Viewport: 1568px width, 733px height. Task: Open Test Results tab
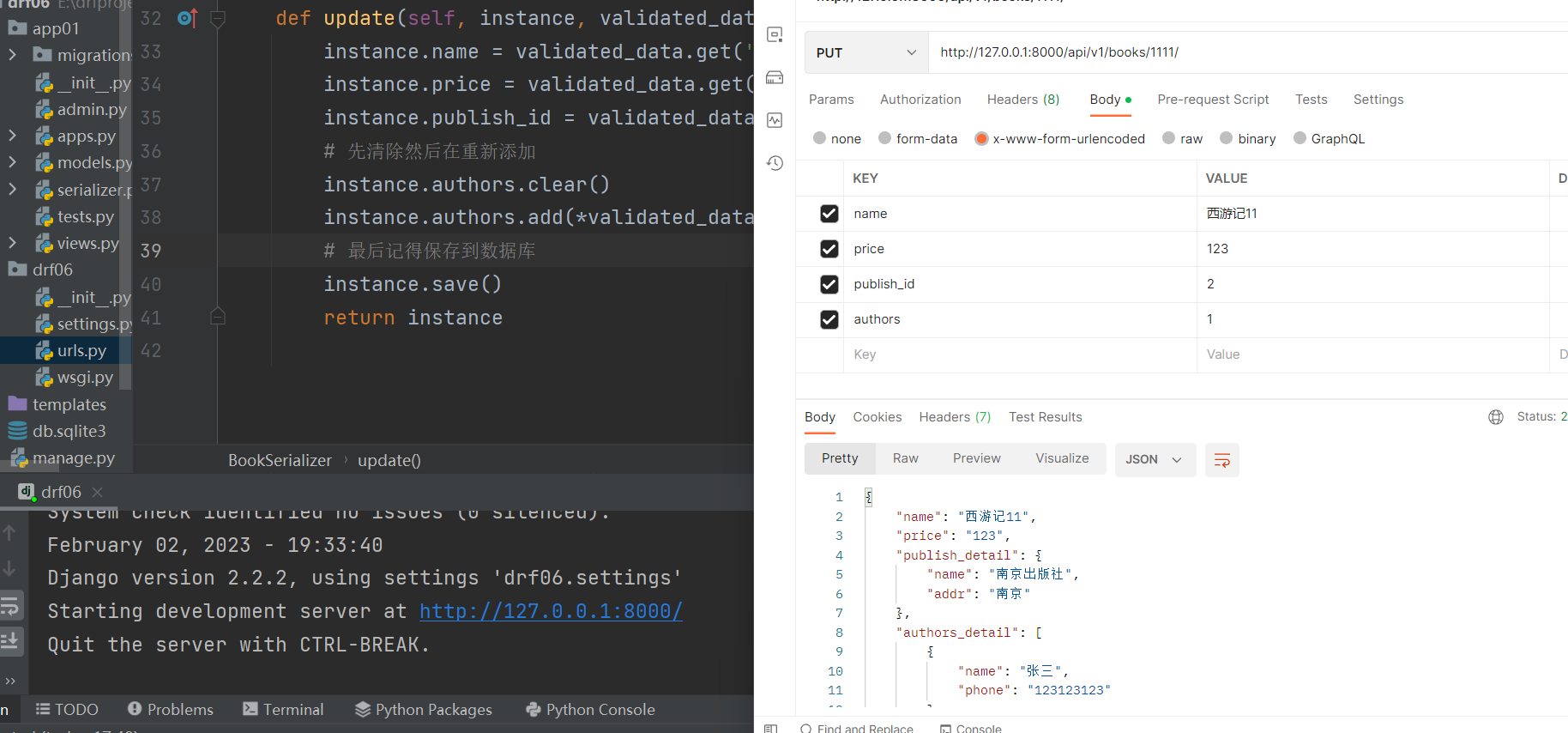[x=1045, y=417]
